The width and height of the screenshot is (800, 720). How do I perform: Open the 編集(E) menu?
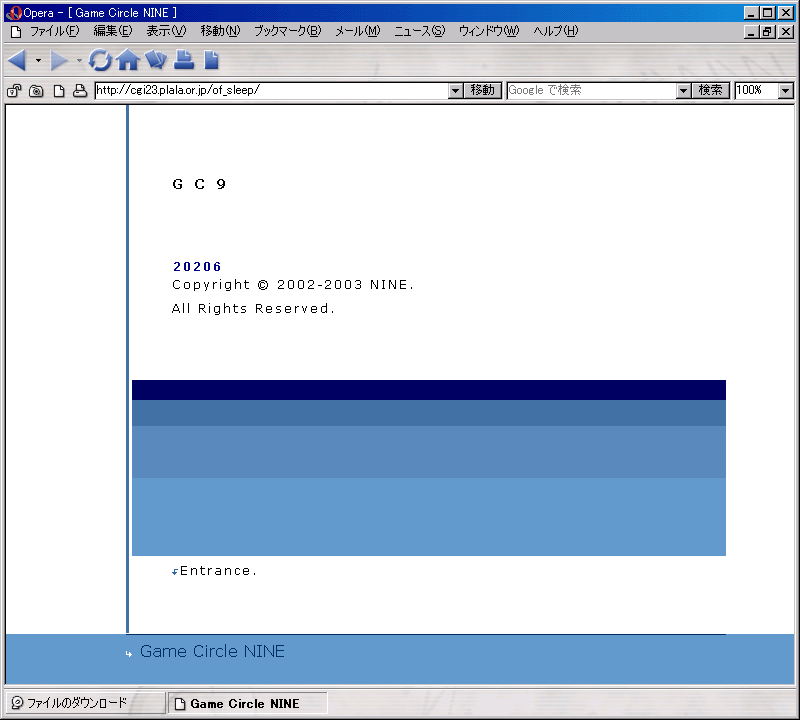pos(113,31)
